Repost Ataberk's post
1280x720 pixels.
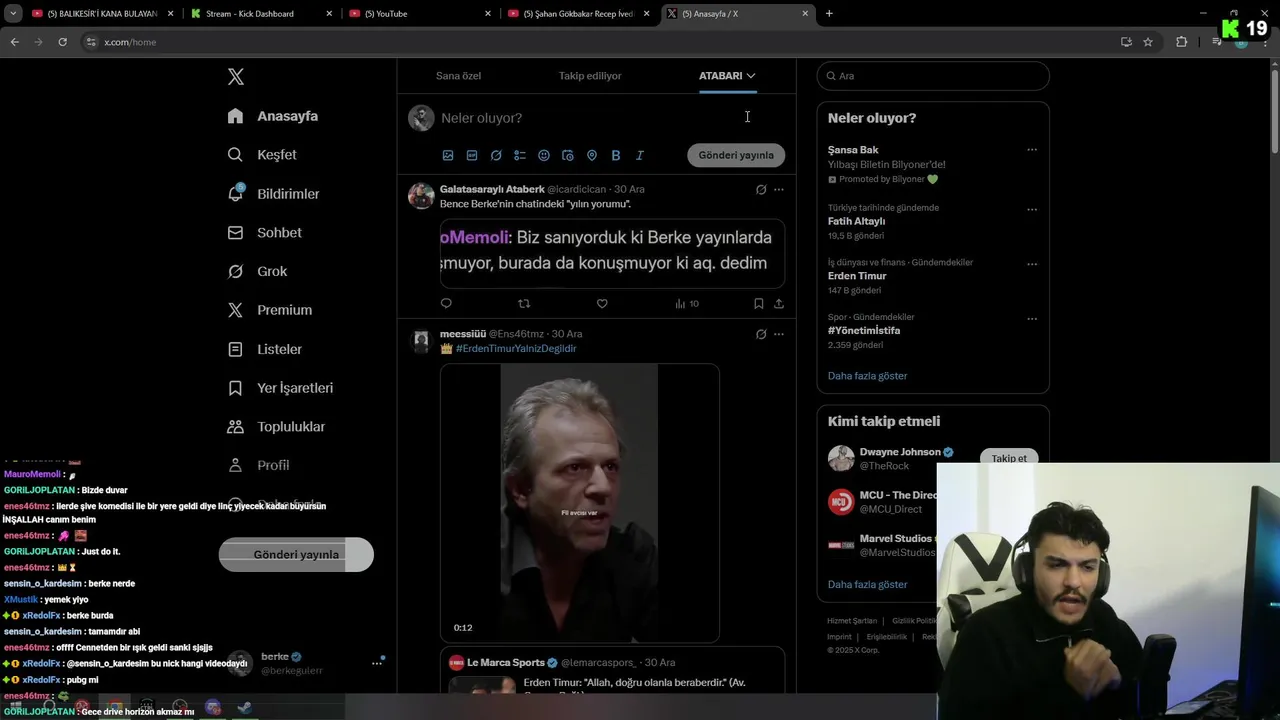524,303
